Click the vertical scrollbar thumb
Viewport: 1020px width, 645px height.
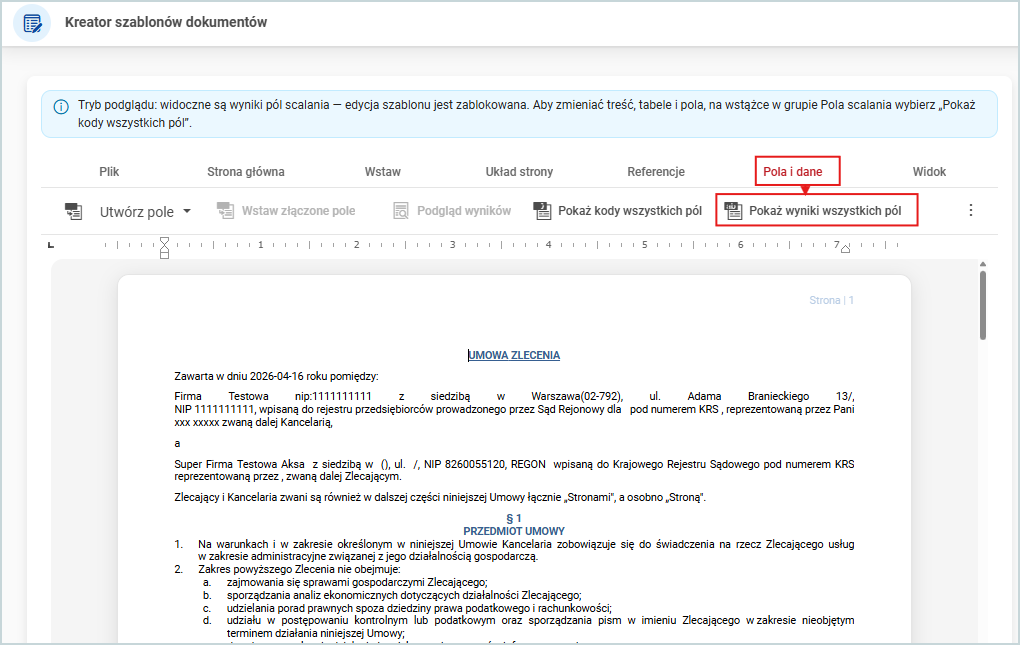point(983,305)
